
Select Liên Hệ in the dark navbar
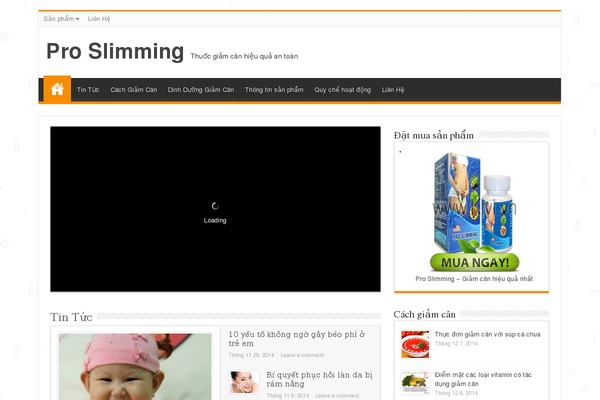393,90
